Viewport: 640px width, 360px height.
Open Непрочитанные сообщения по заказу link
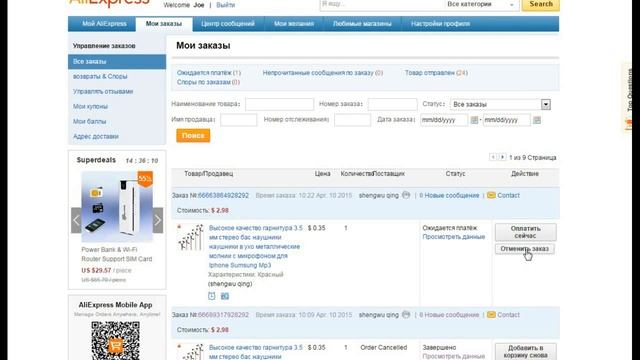click(x=322, y=73)
